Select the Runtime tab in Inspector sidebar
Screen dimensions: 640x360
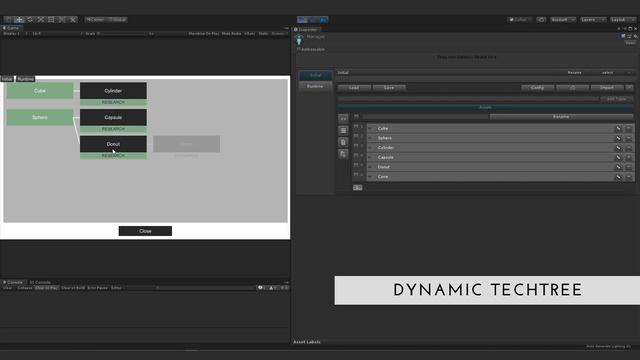click(316, 87)
